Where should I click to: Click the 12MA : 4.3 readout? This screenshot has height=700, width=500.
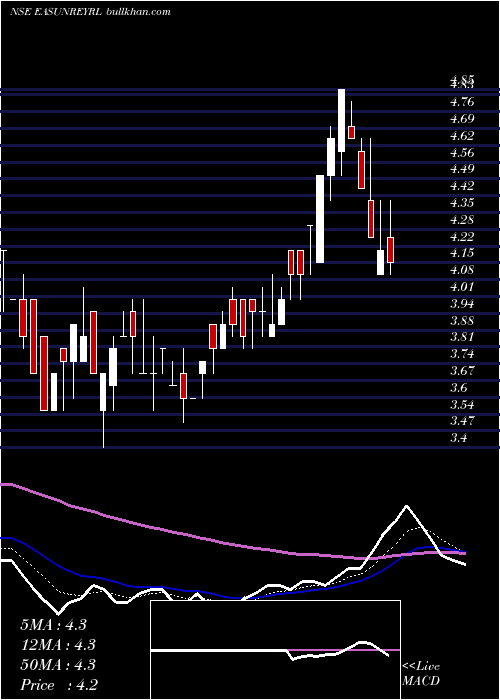click(58, 645)
